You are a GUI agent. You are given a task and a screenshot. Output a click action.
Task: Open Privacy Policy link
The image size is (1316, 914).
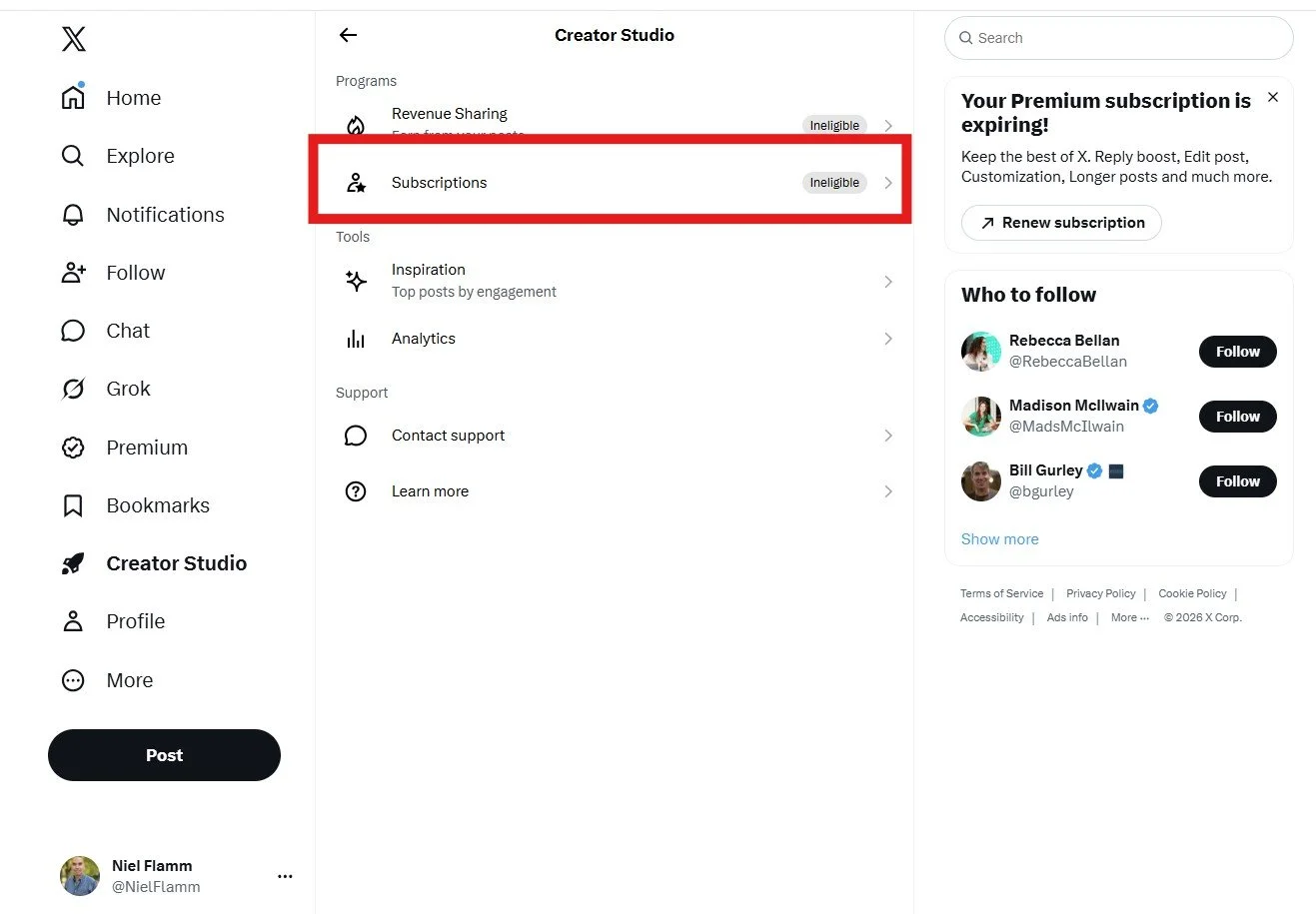coord(1100,593)
